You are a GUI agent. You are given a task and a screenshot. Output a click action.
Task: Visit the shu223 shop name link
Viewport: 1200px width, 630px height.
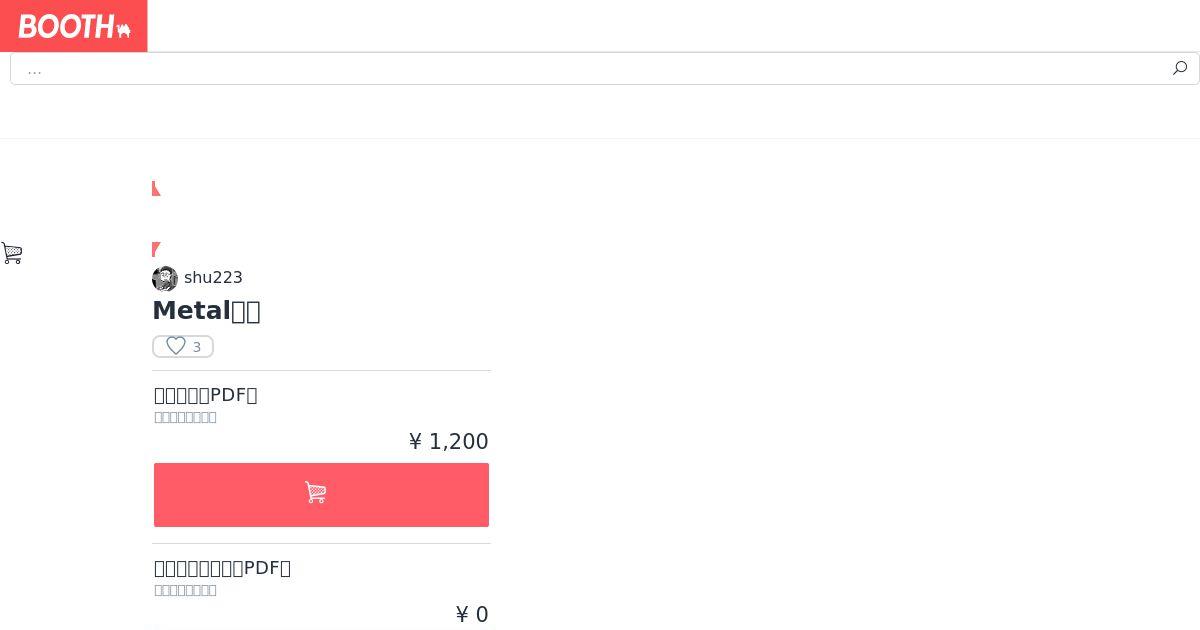click(213, 278)
